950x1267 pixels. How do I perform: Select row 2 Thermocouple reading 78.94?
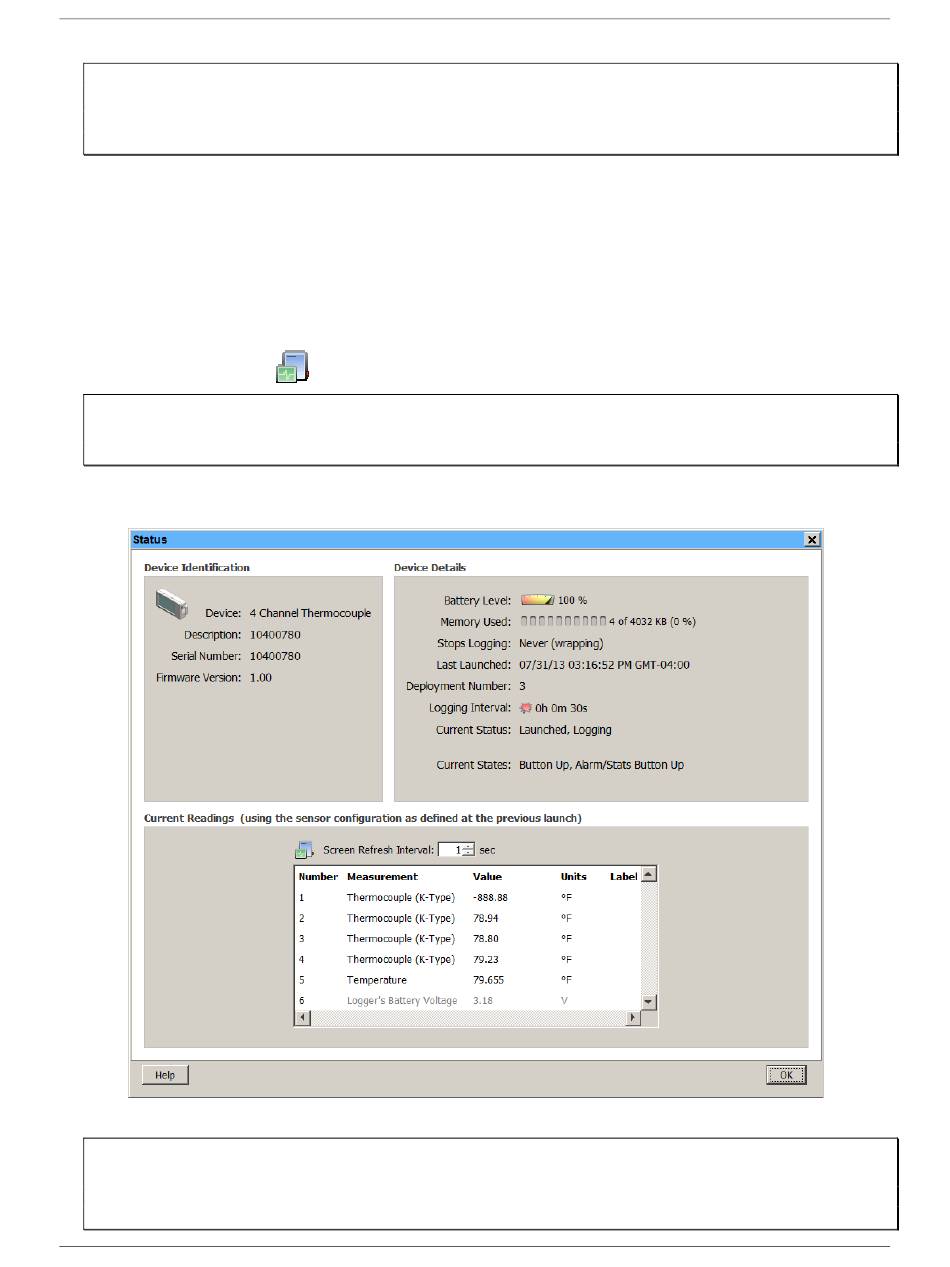click(x=467, y=918)
